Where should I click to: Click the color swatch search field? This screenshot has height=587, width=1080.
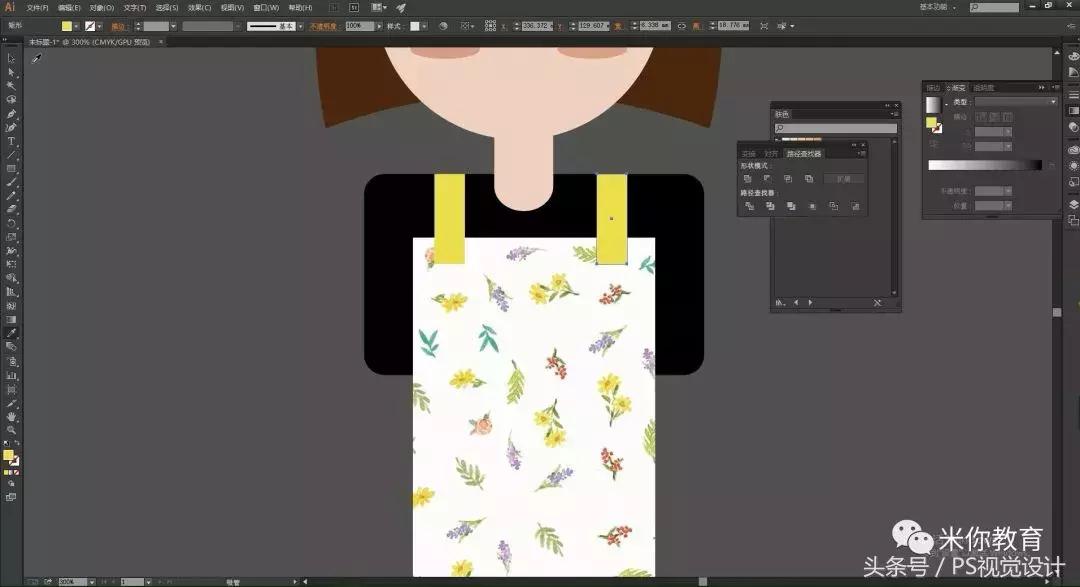click(836, 128)
